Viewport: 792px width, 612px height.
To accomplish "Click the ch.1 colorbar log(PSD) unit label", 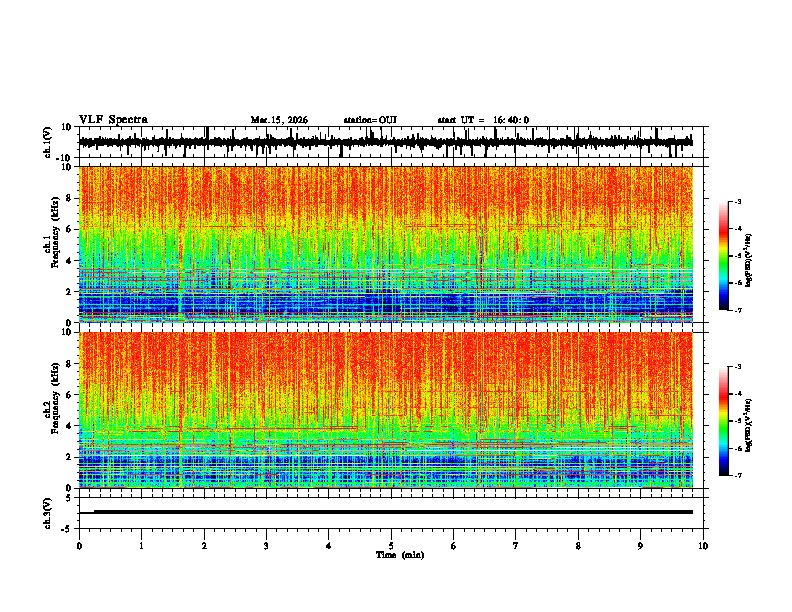I will (749, 261).
